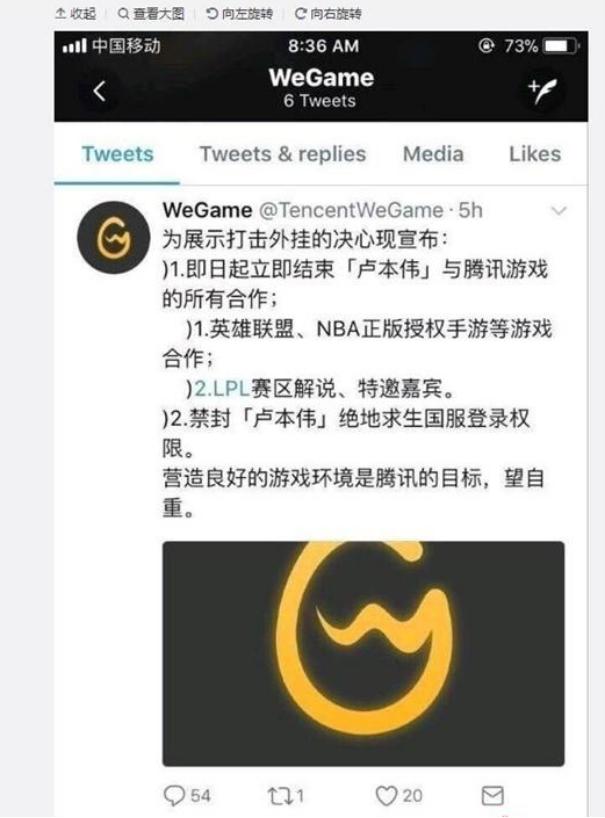Select the Likes tab

(535, 154)
